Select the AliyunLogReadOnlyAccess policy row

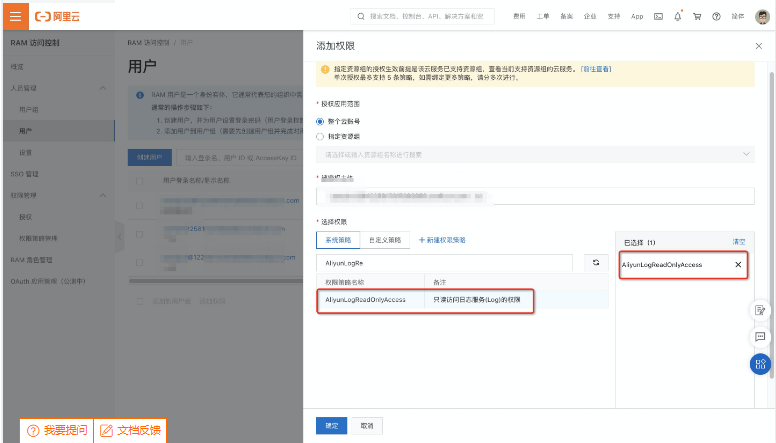point(462,299)
